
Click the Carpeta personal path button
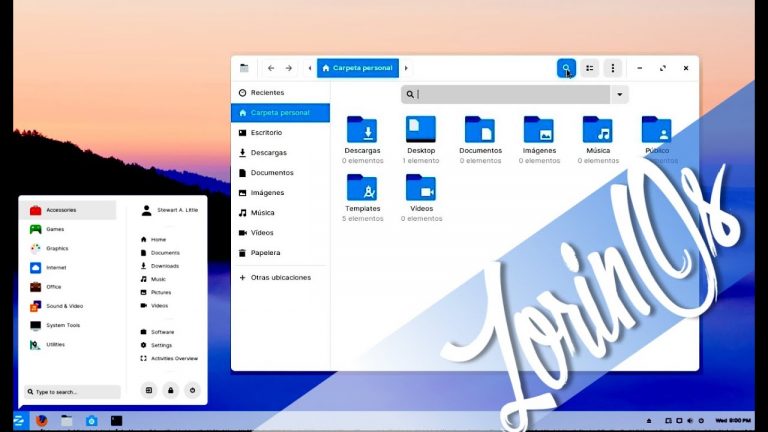(x=358, y=68)
